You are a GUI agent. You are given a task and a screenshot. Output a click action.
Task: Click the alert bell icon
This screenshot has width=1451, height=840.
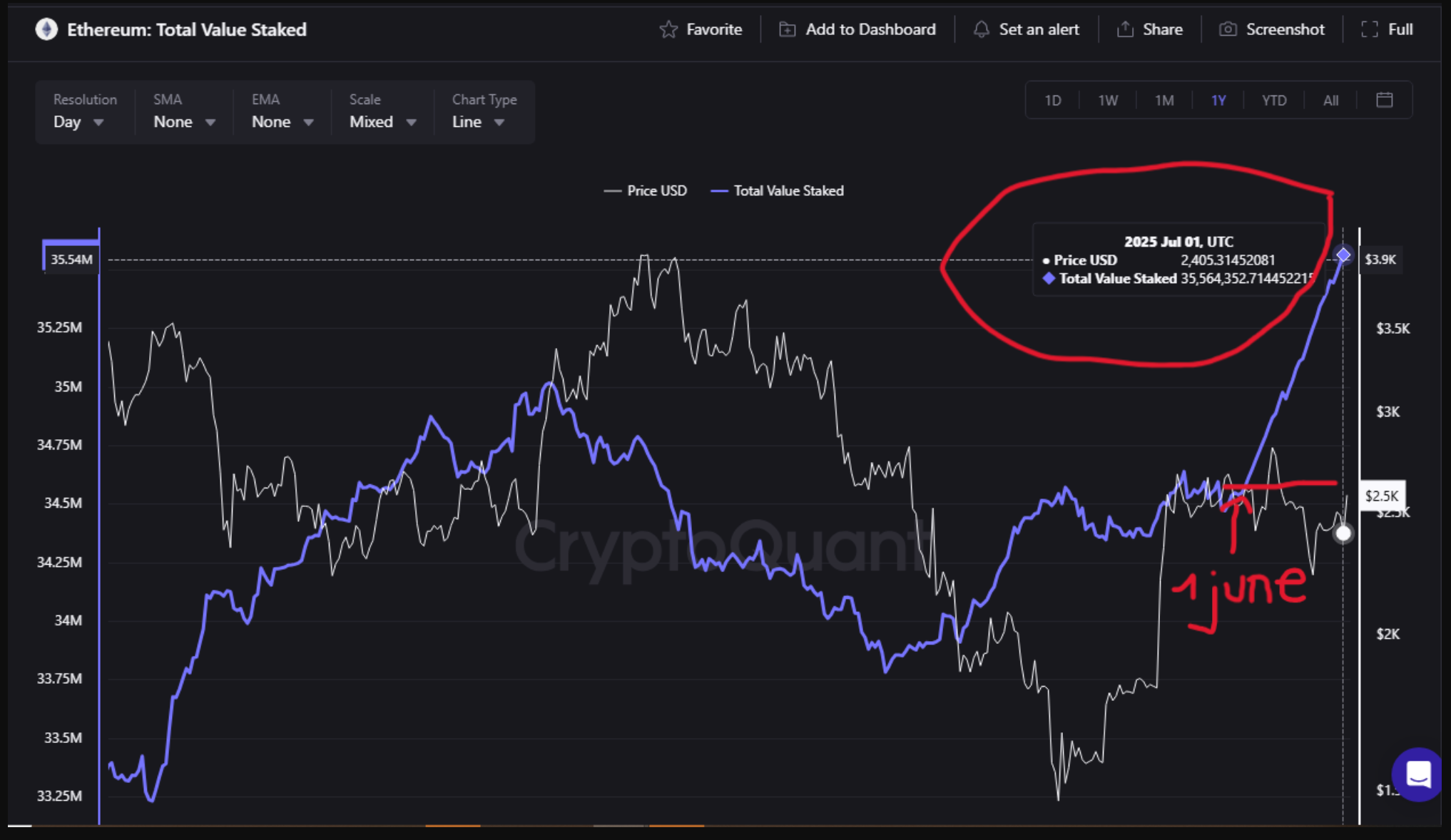coord(982,29)
